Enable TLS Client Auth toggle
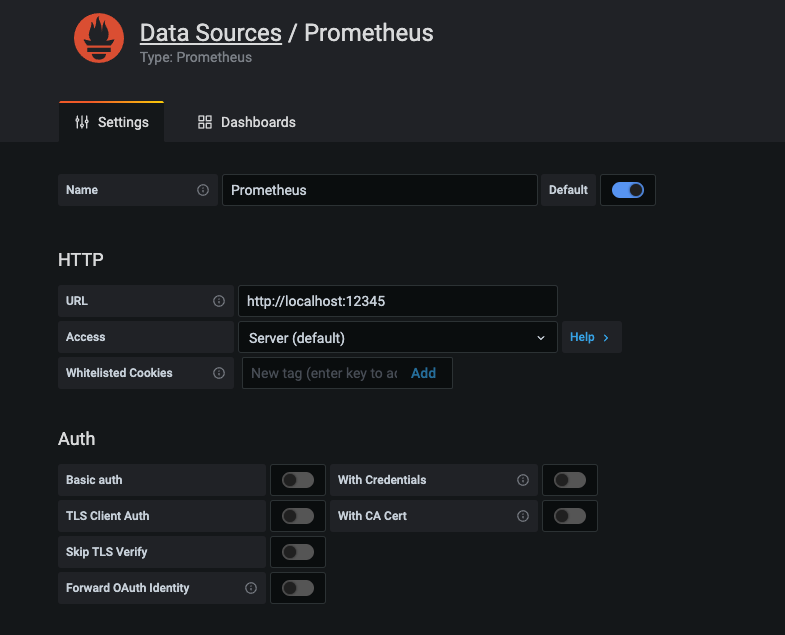The height and width of the screenshot is (635, 785). coord(298,516)
